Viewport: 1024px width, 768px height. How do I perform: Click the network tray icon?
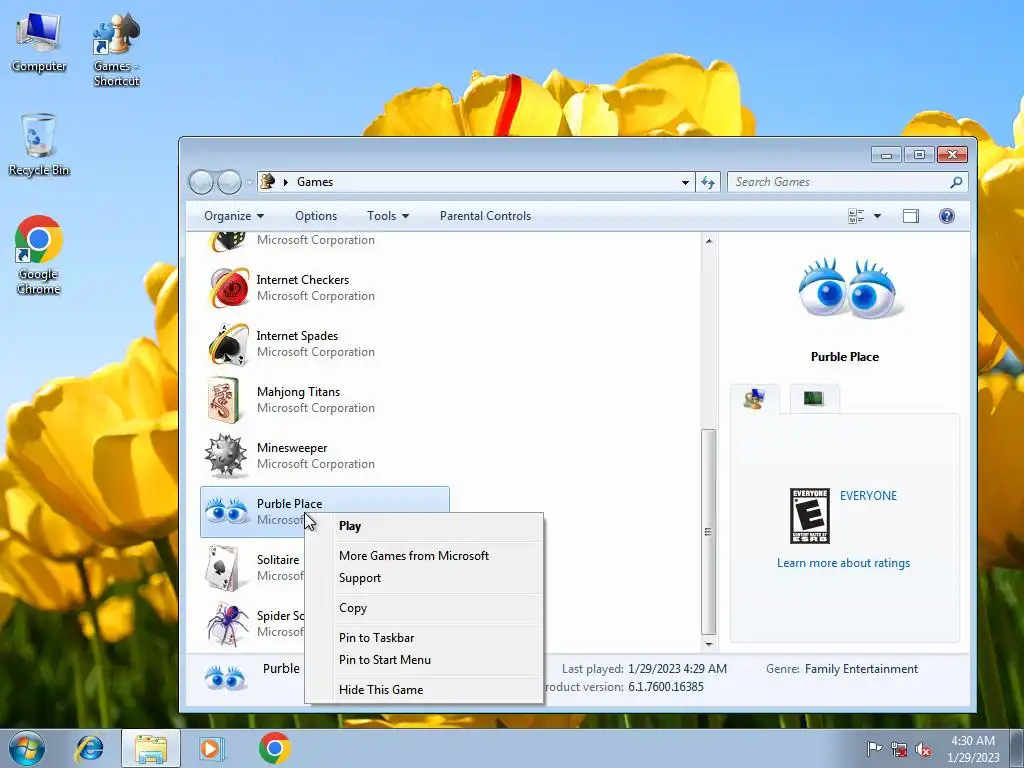[899, 750]
